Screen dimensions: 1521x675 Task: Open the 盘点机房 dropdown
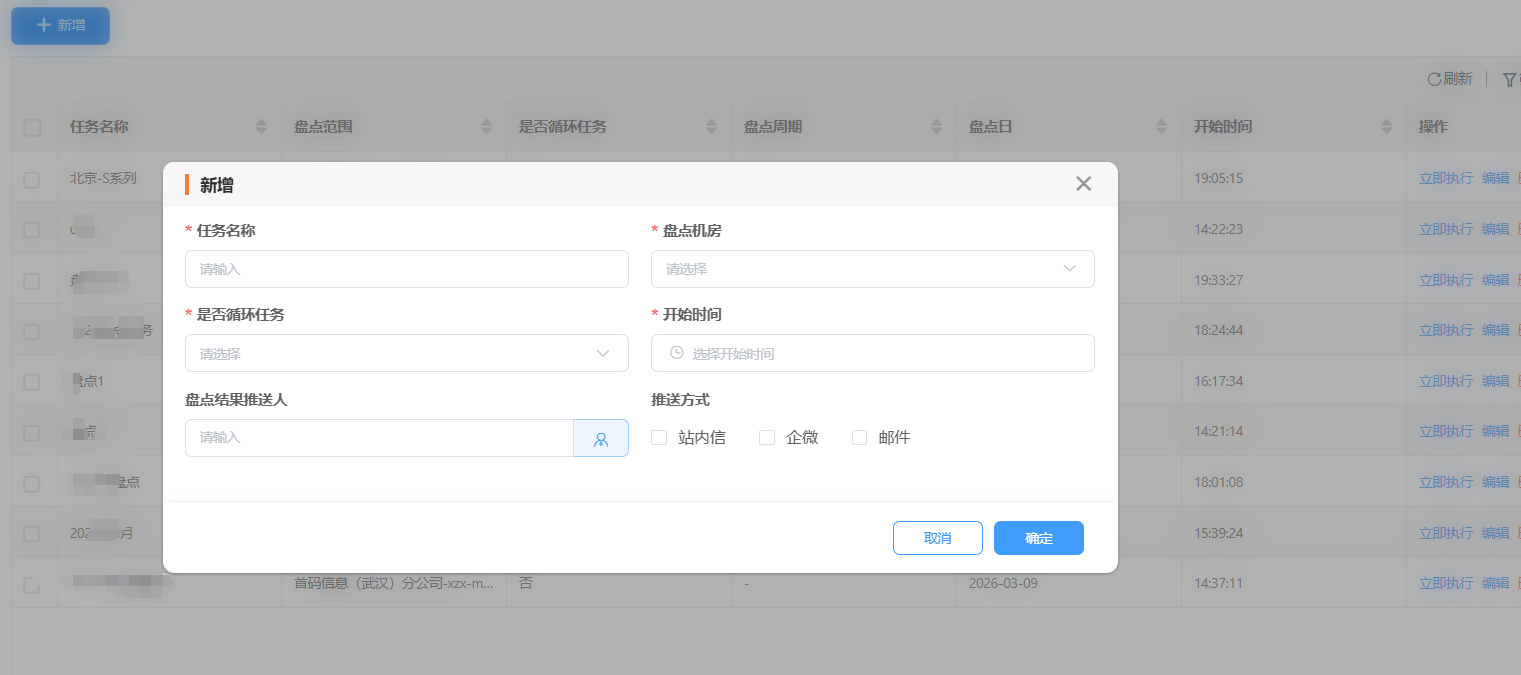tap(872, 269)
